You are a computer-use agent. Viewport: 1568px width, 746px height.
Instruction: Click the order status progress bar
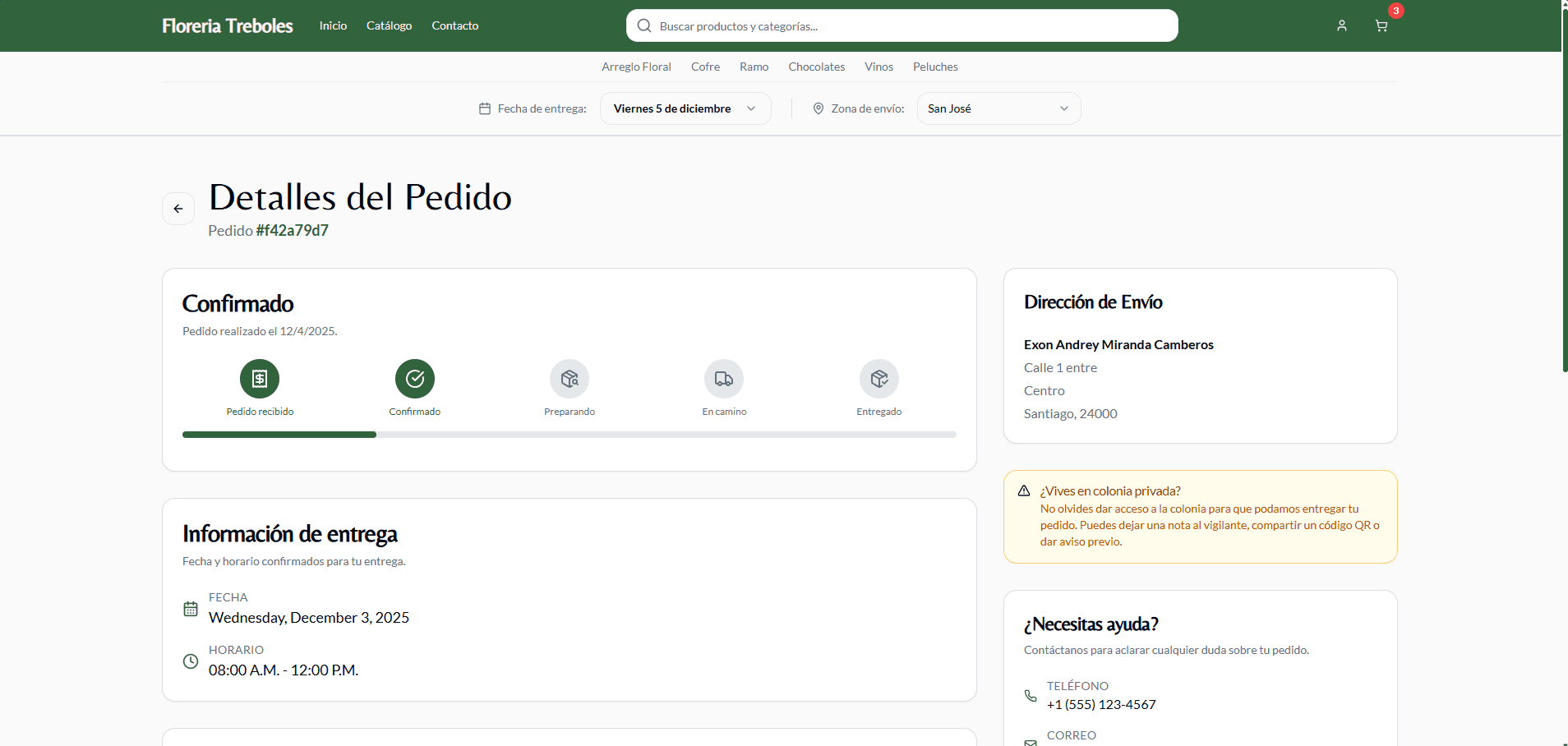[569, 435]
